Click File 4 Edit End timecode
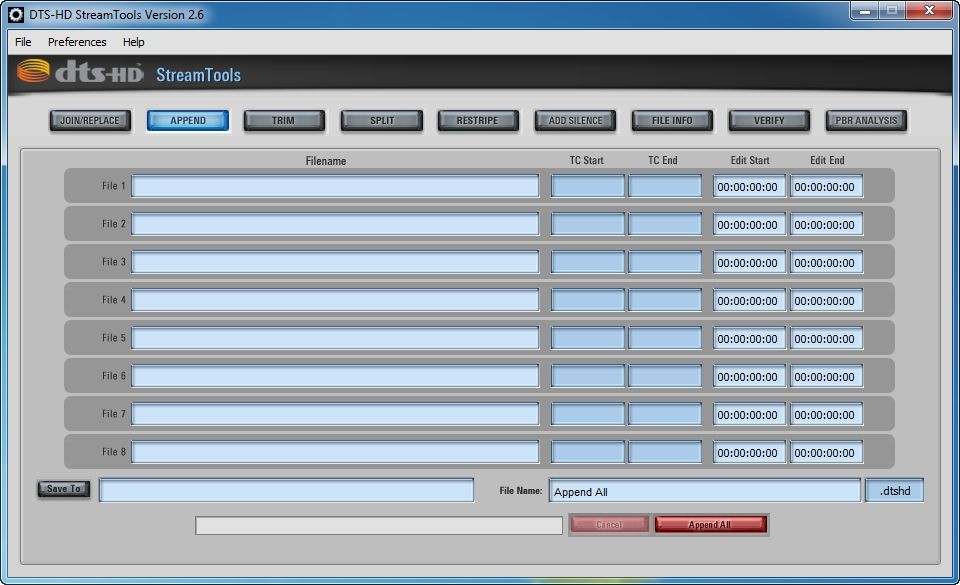Viewport: 960px width, 585px height. click(x=827, y=300)
